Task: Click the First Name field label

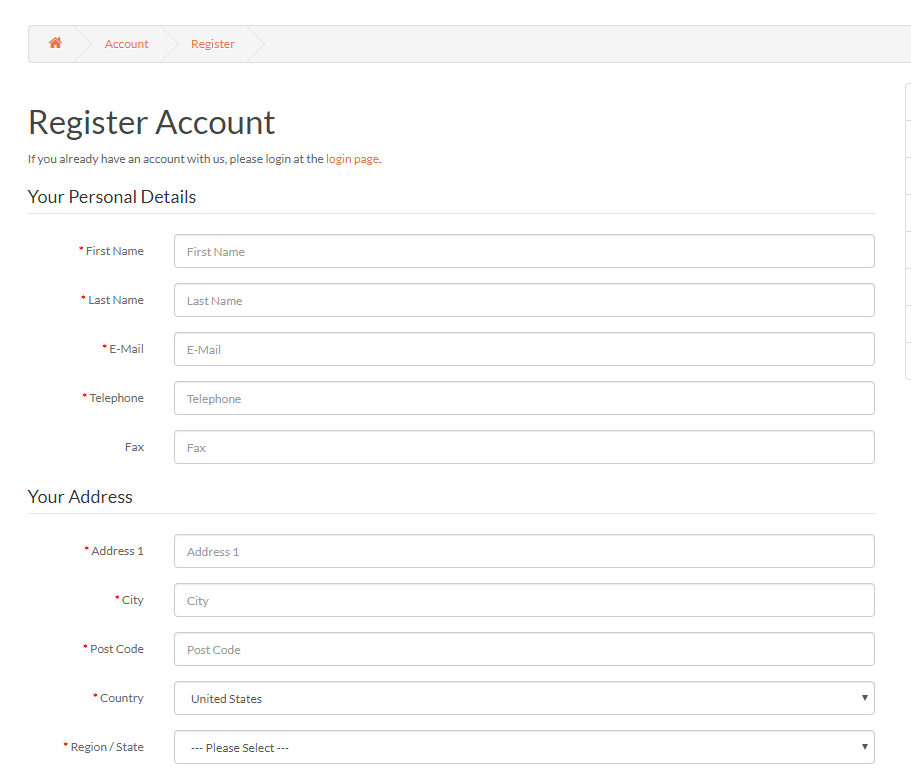Action: 114,251
